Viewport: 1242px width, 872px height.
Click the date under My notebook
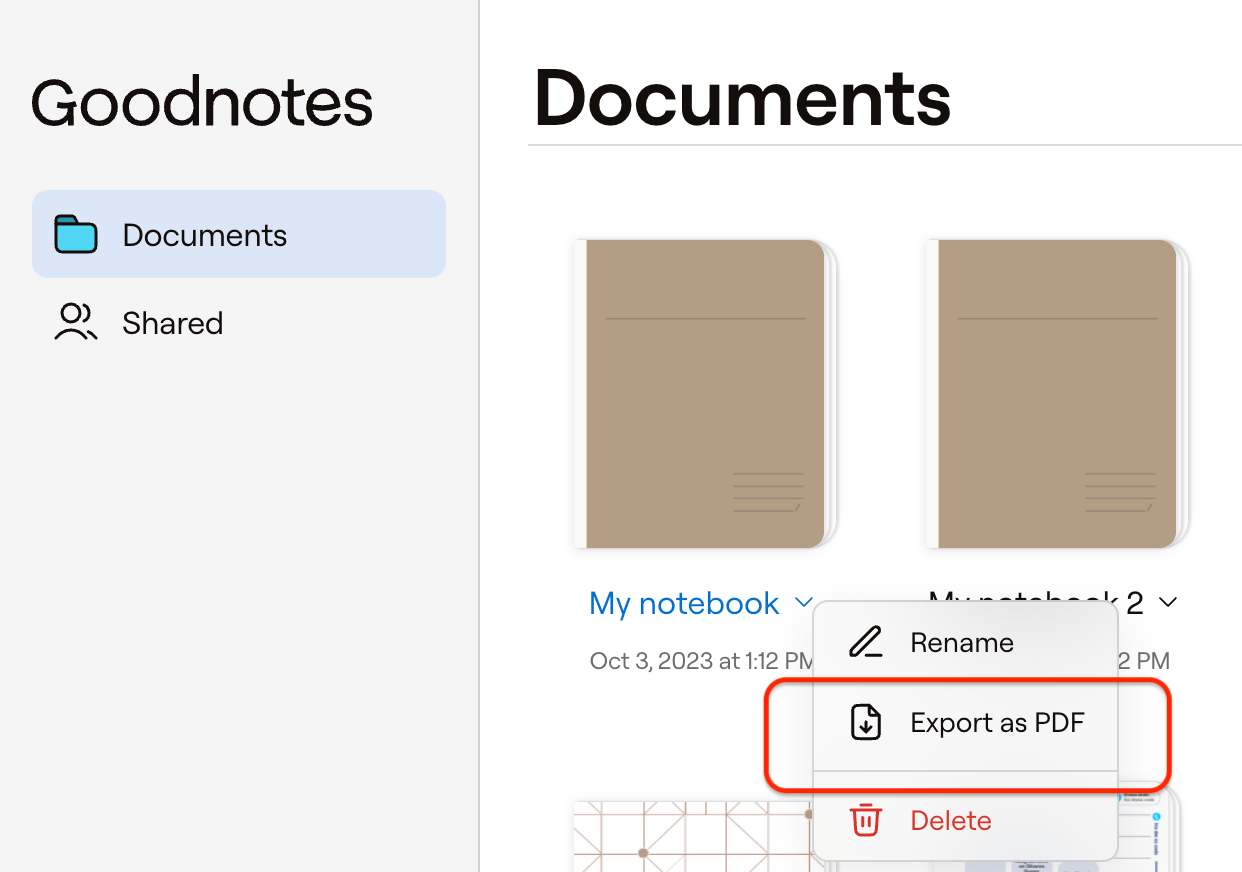[x=701, y=660]
